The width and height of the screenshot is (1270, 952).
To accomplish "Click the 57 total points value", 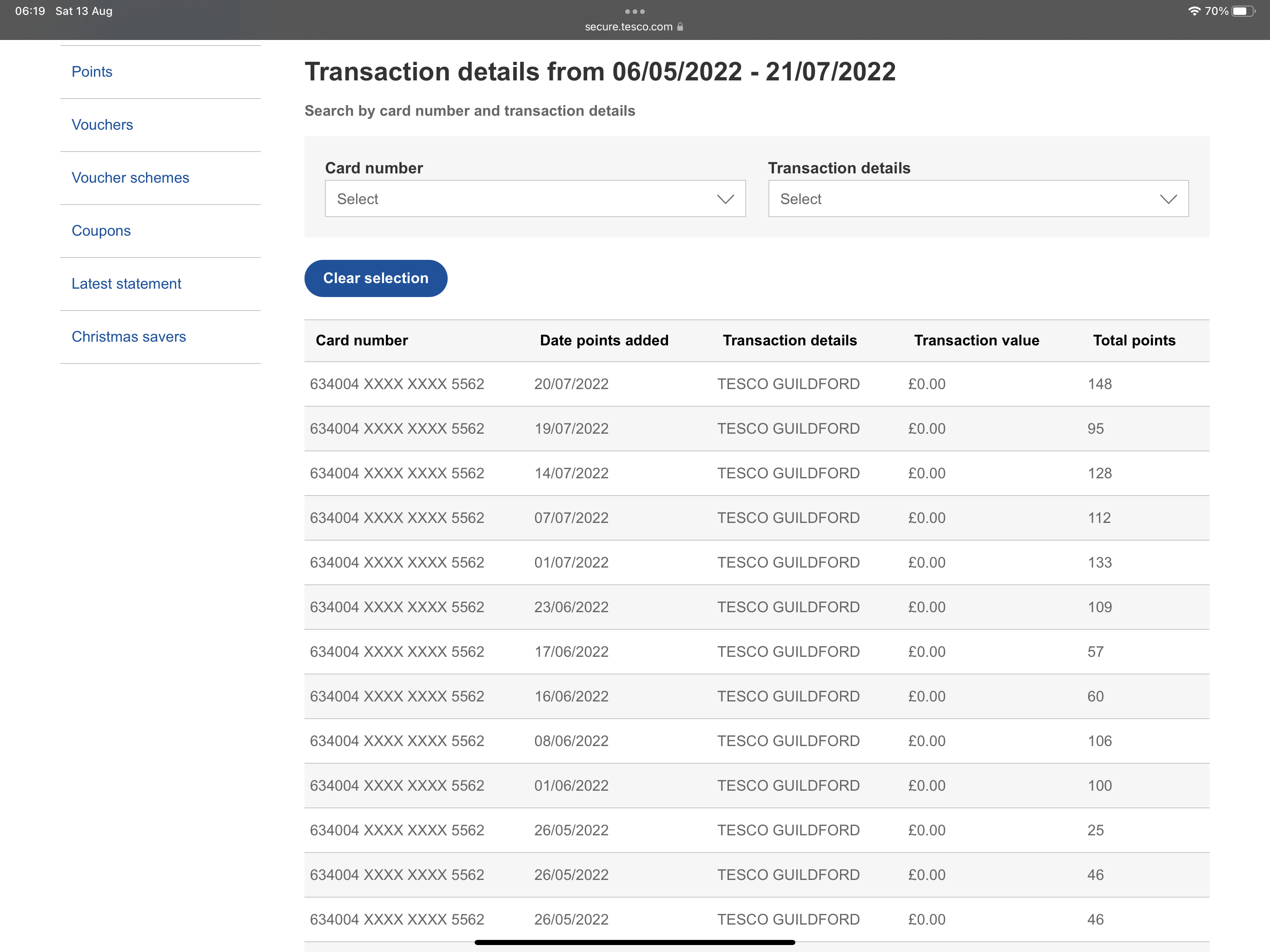I will [1096, 652].
